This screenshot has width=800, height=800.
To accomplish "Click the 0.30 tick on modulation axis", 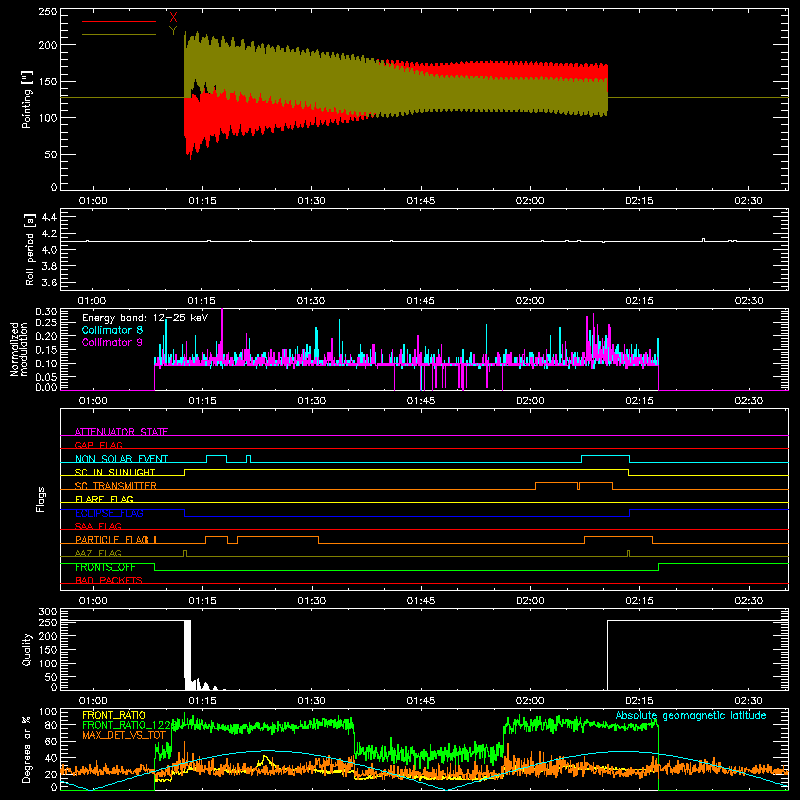I will (x=46, y=311).
